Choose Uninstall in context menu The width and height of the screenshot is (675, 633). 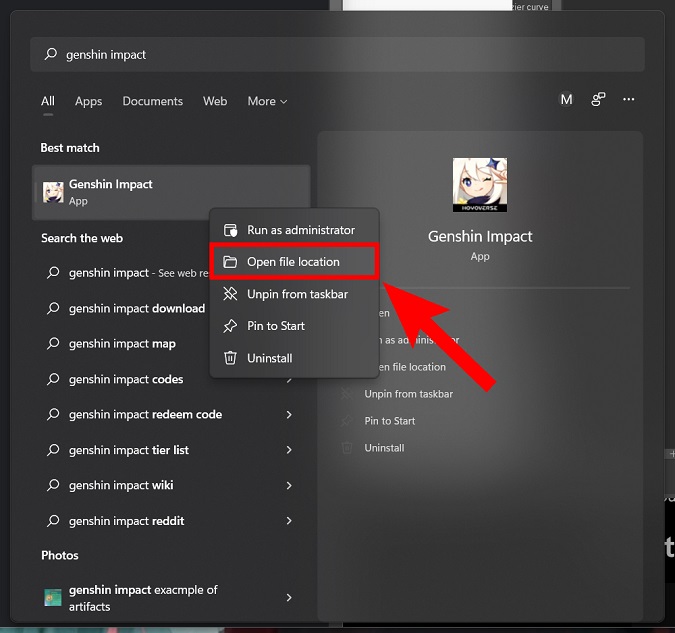294,358
